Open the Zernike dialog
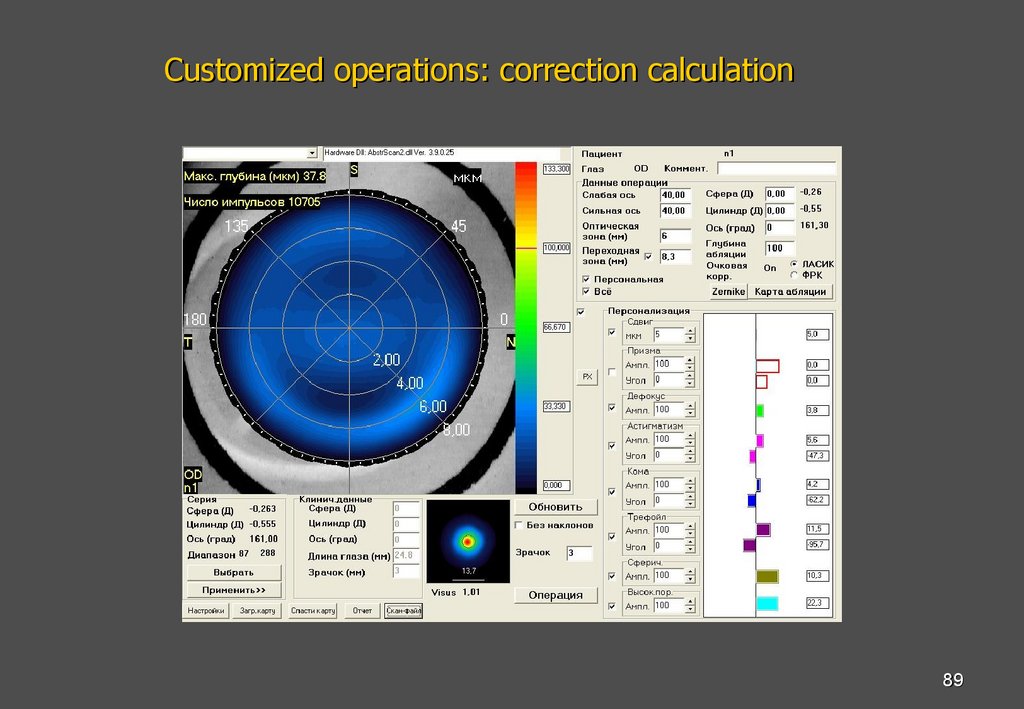The height and width of the screenshot is (709, 1024). pyautogui.click(x=728, y=291)
